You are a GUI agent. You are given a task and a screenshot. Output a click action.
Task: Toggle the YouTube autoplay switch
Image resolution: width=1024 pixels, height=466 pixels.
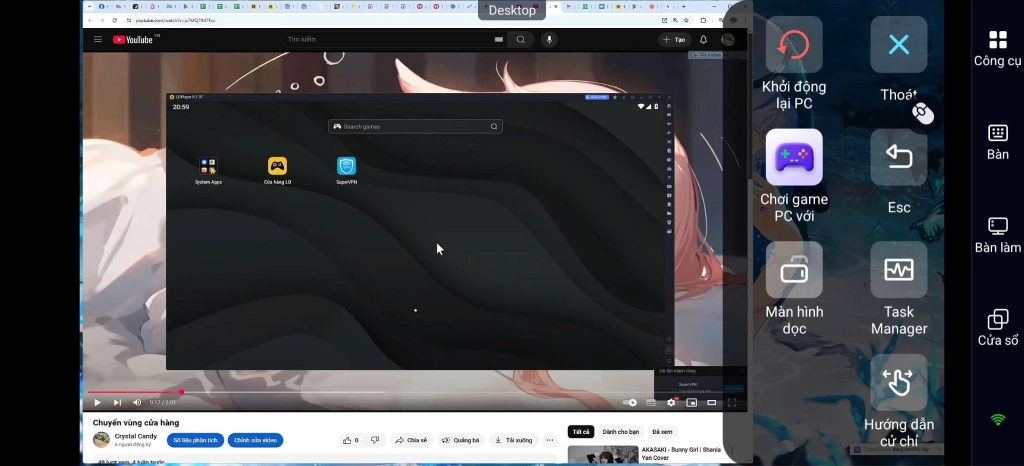coord(630,402)
